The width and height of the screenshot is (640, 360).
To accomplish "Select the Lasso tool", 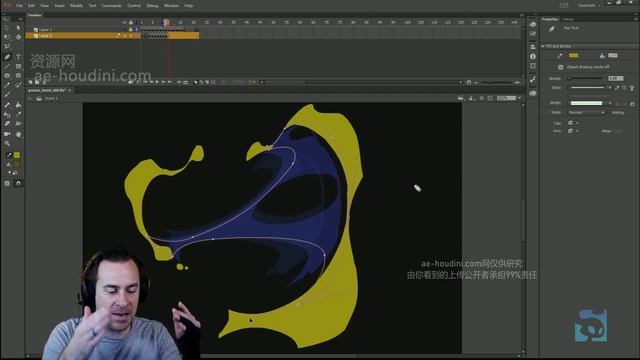I will pos(7,47).
